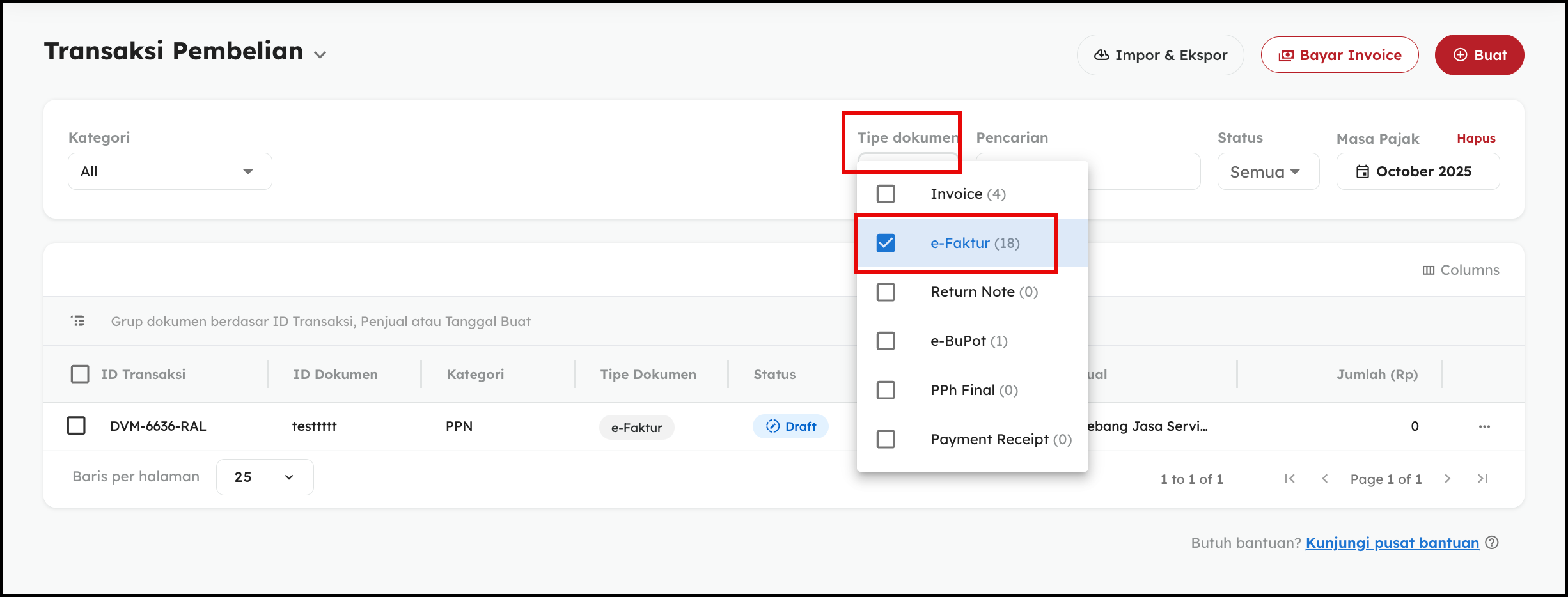
Task: Click the Bayar Invoice button
Action: [x=1339, y=55]
